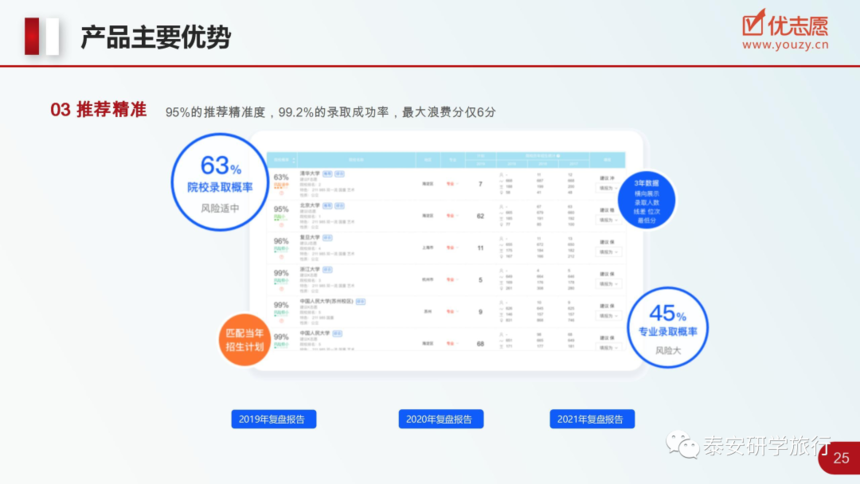This screenshot has width=860, height=484.
Task: Click plan count 11 in 复旦大学 row
Action: (480, 247)
